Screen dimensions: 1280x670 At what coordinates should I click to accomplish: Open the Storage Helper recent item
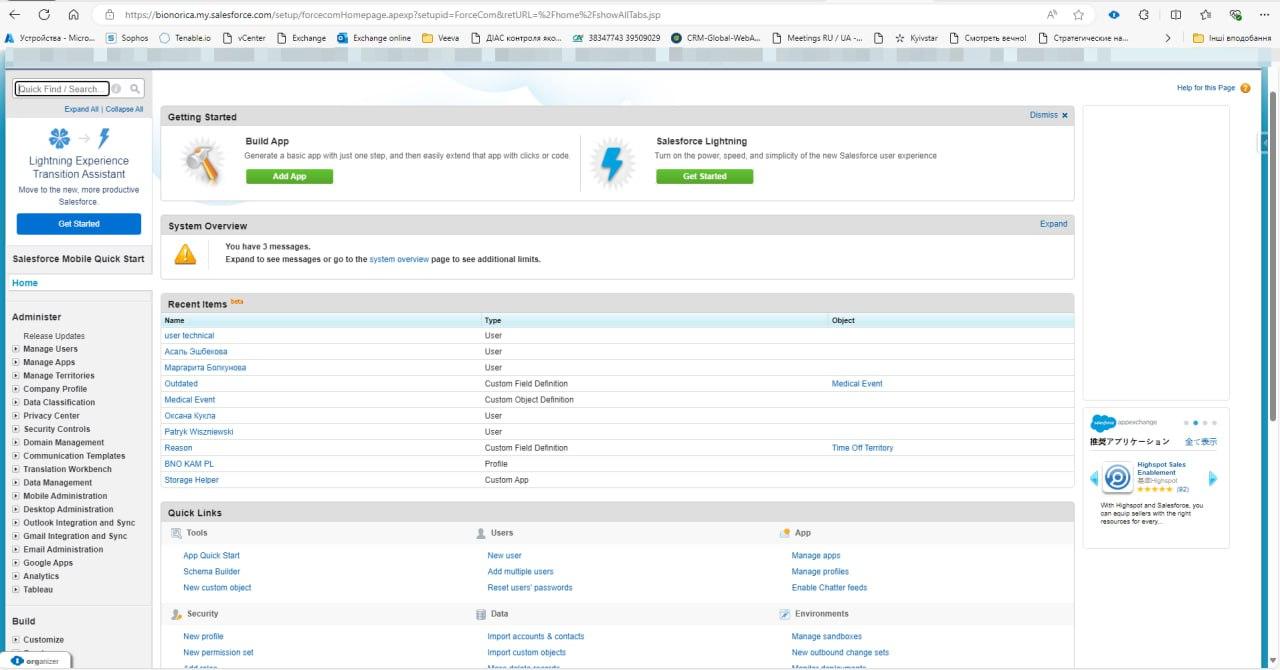(x=191, y=480)
